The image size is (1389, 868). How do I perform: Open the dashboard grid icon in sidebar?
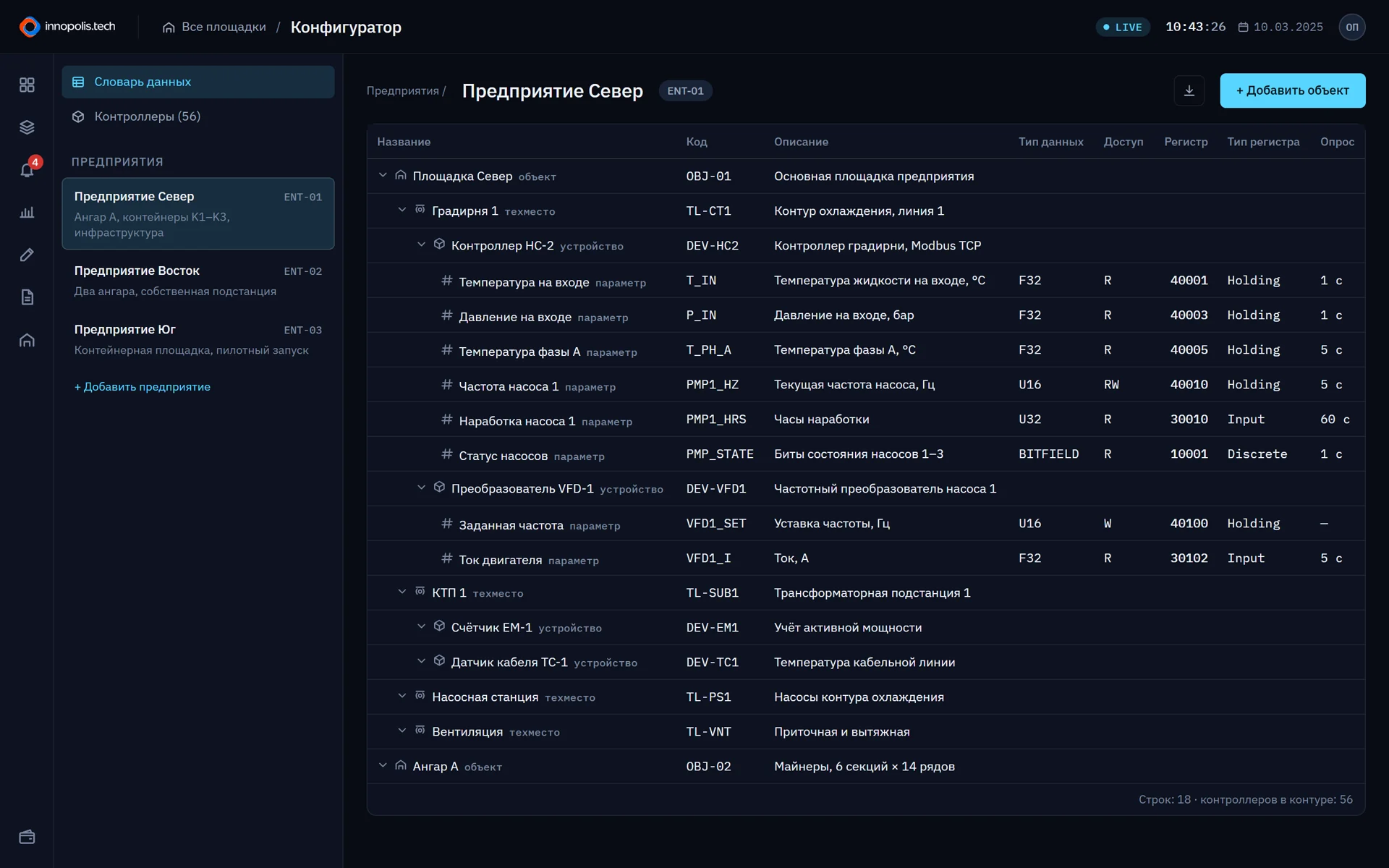point(27,85)
